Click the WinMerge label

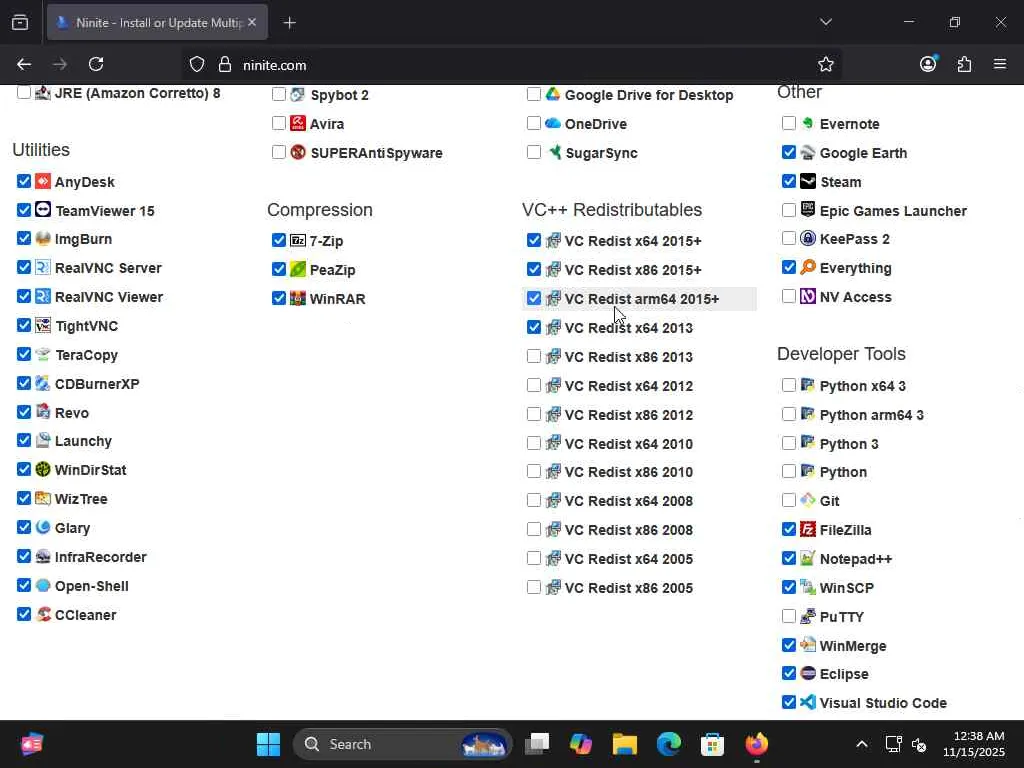pyautogui.click(x=853, y=646)
